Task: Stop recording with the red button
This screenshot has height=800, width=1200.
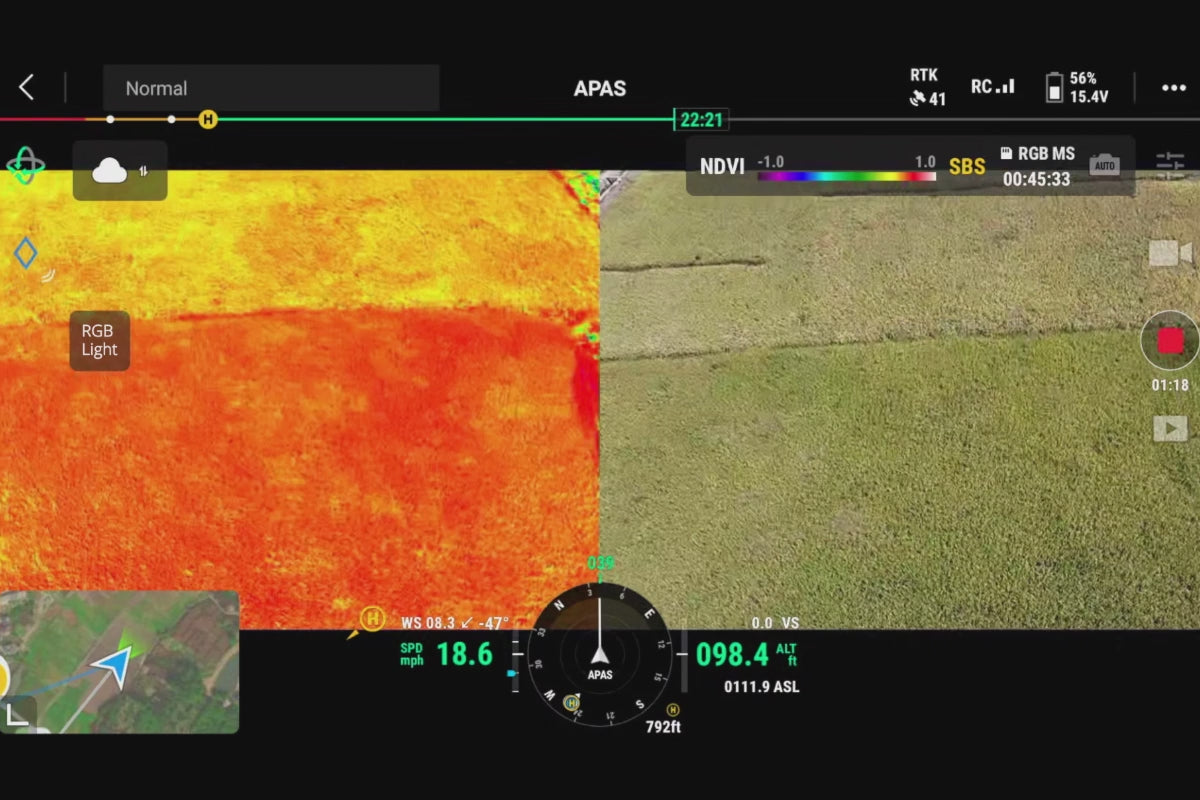Action: (x=1169, y=341)
